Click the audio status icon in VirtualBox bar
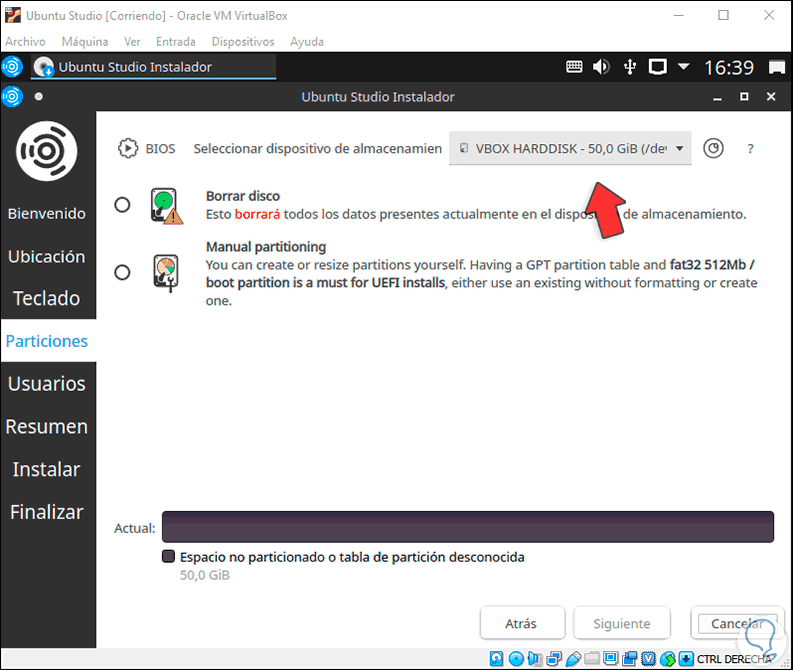This screenshot has width=793, height=670. tap(535, 658)
